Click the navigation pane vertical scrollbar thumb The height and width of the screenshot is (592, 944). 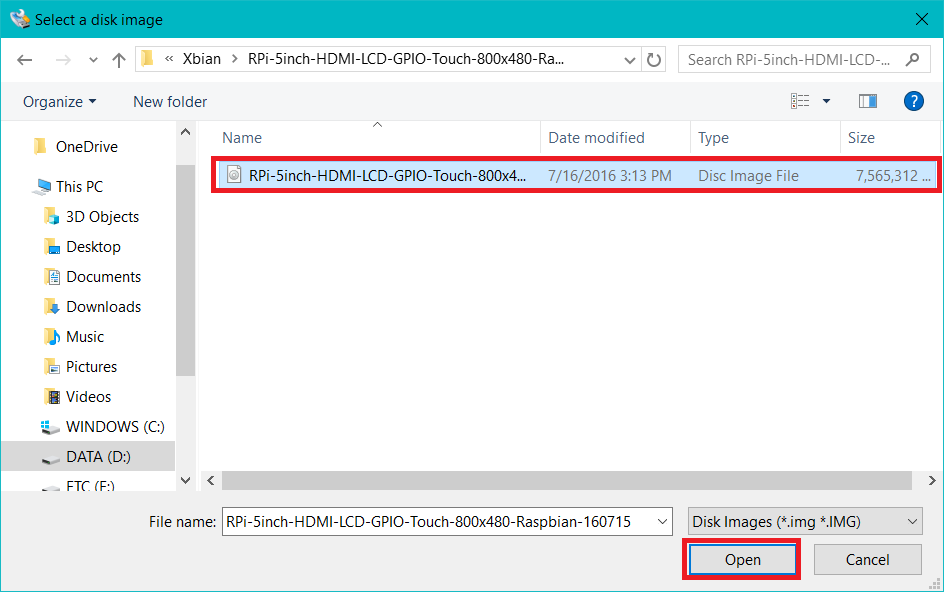[185, 270]
